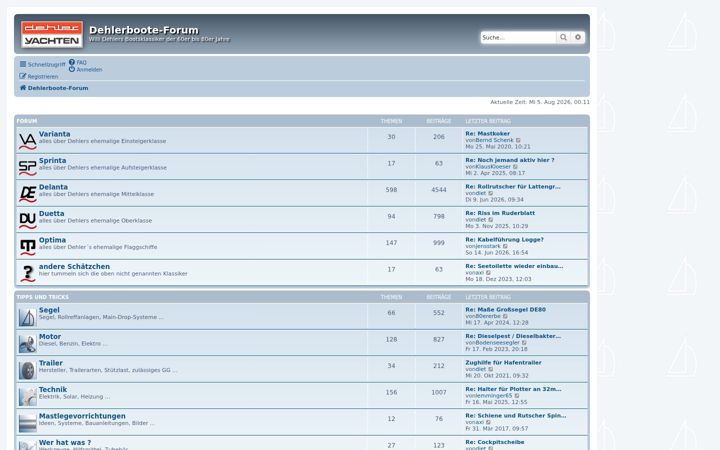Open the Motor propeller icon
This screenshot has height=450, width=720.
28,343
